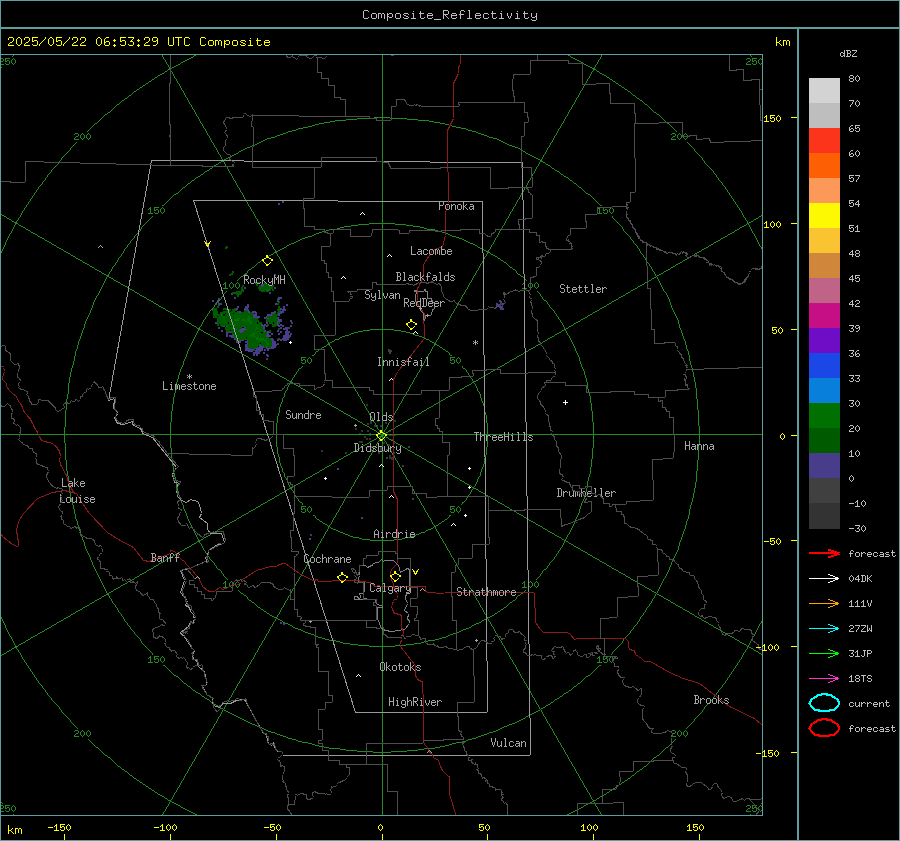
Task: Click the yellow diamond marker near RockyMH
Action: (x=267, y=261)
